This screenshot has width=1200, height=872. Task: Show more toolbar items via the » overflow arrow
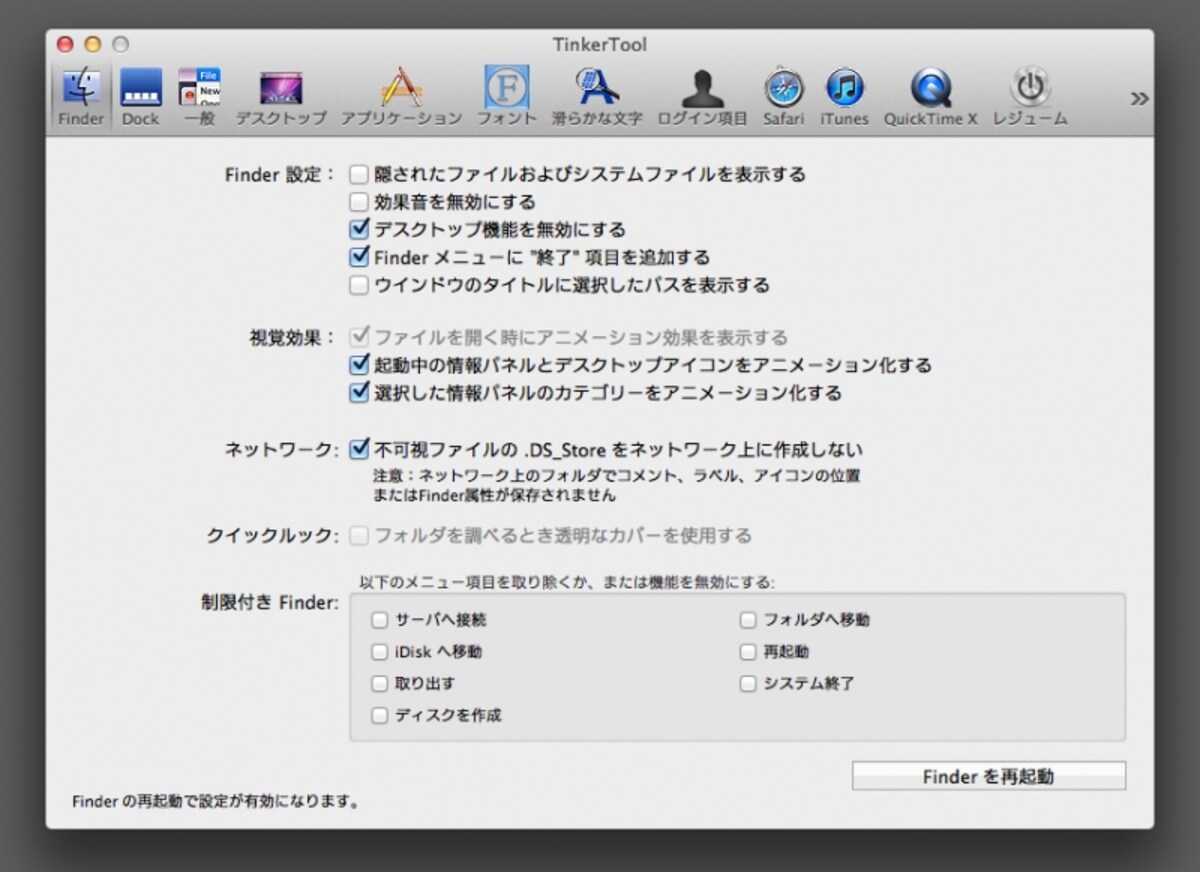[x=1139, y=98]
